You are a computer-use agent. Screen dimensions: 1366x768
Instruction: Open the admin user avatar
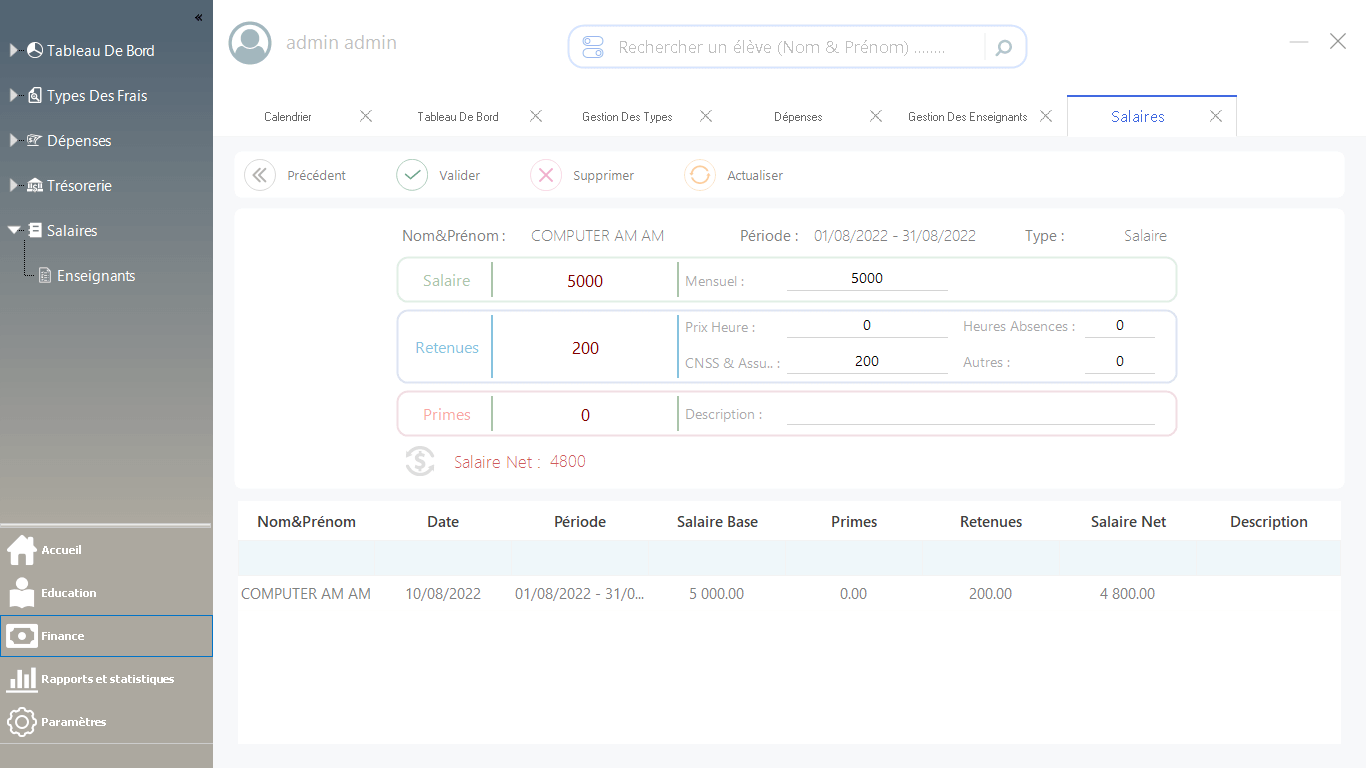coord(250,43)
